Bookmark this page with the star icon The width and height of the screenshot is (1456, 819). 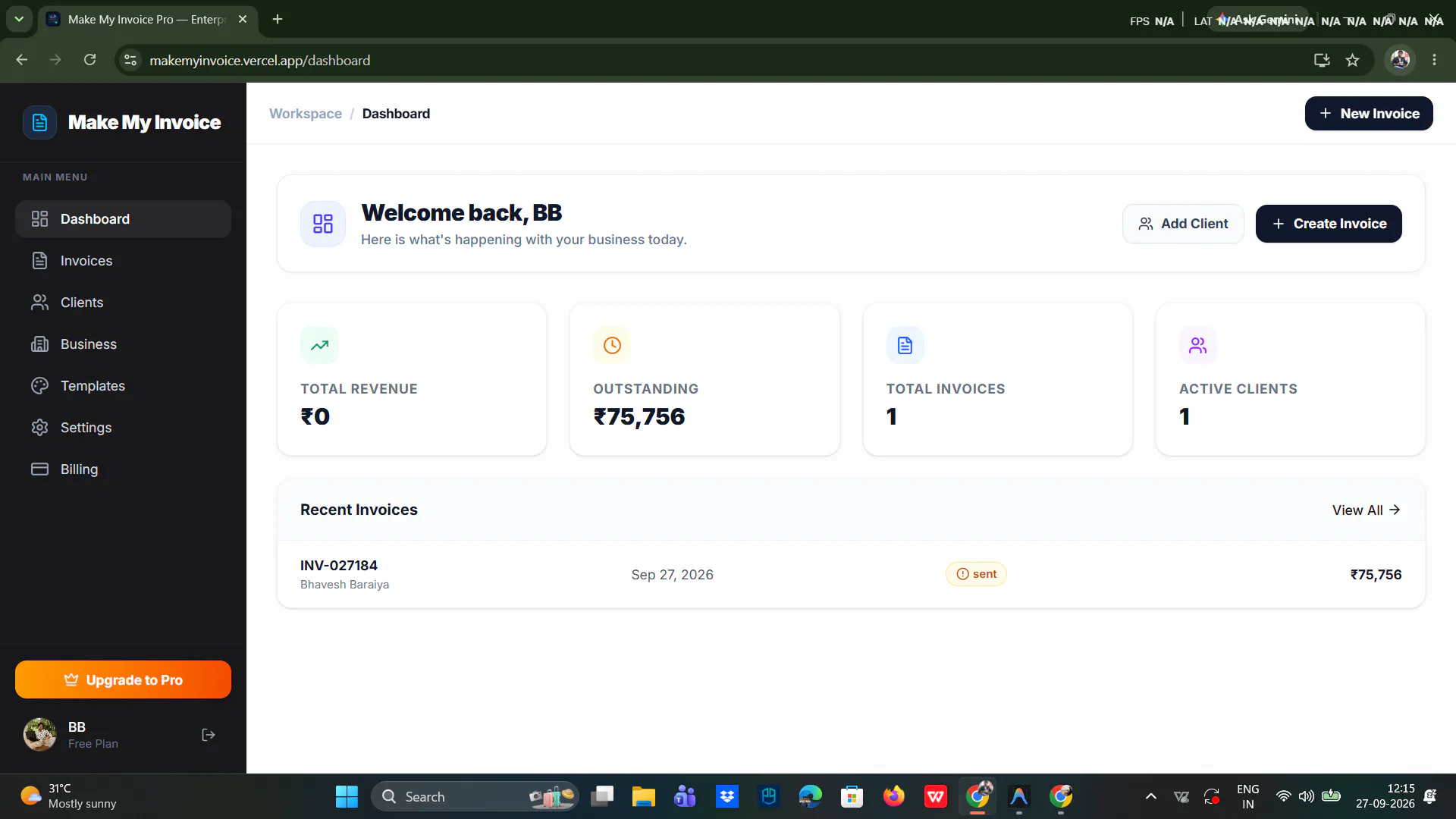(x=1352, y=60)
